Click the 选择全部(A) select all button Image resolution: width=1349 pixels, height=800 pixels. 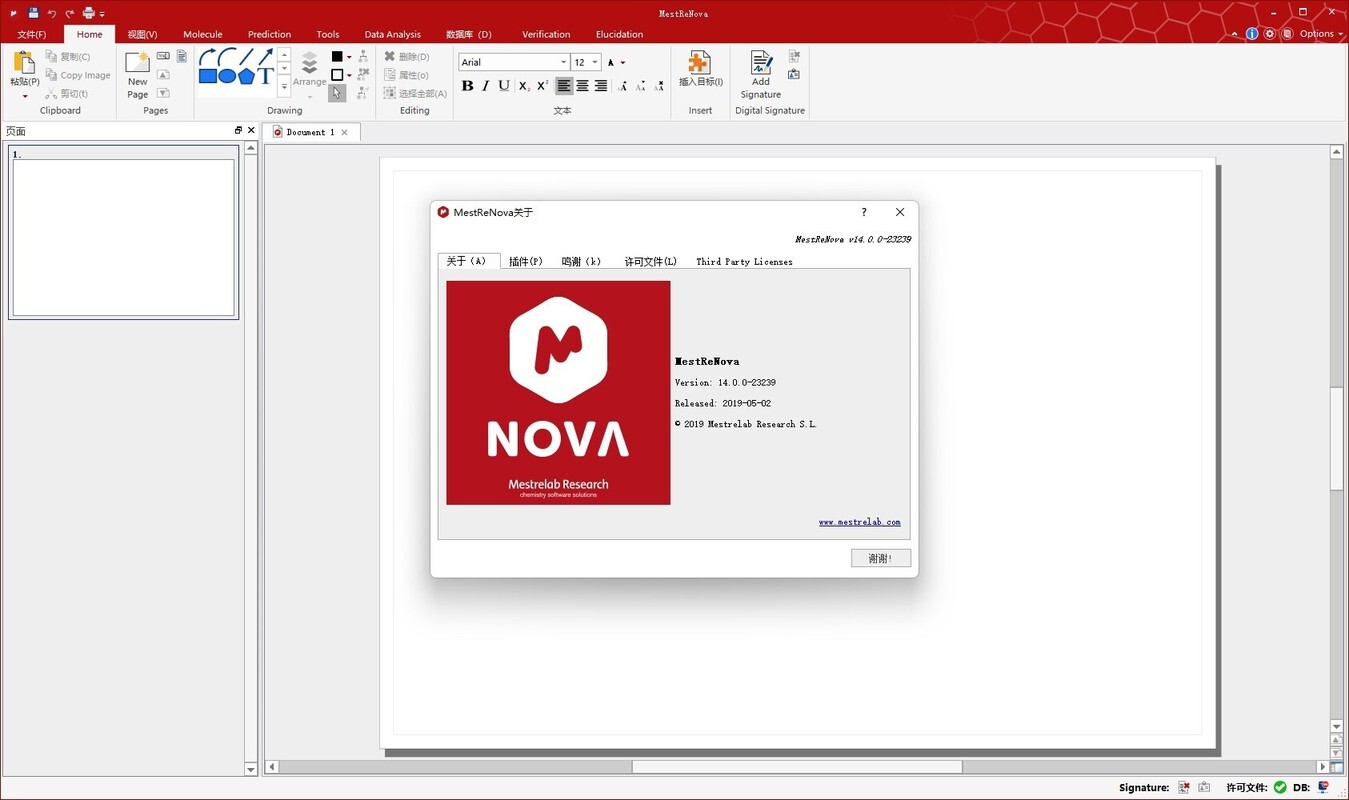[415, 93]
